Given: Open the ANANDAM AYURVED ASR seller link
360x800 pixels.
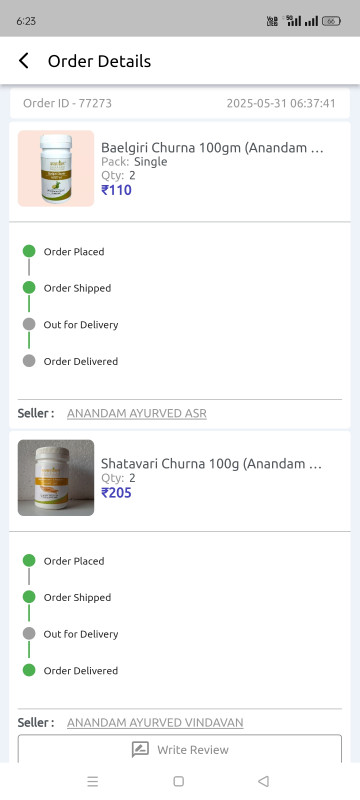Looking at the screenshot, I should (137, 413).
